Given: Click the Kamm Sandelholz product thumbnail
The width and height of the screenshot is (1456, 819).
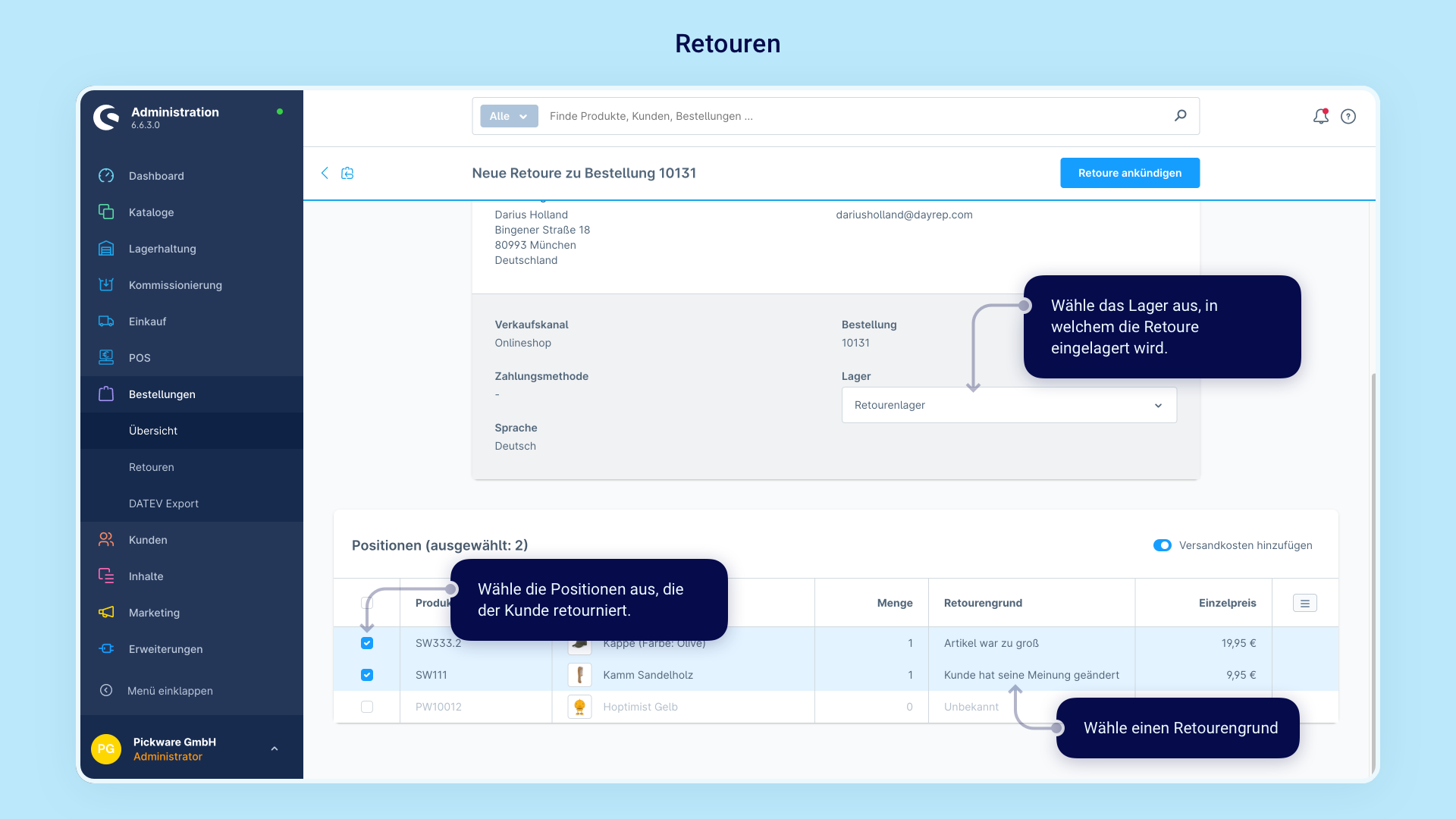Looking at the screenshot, I should [579, 675].
